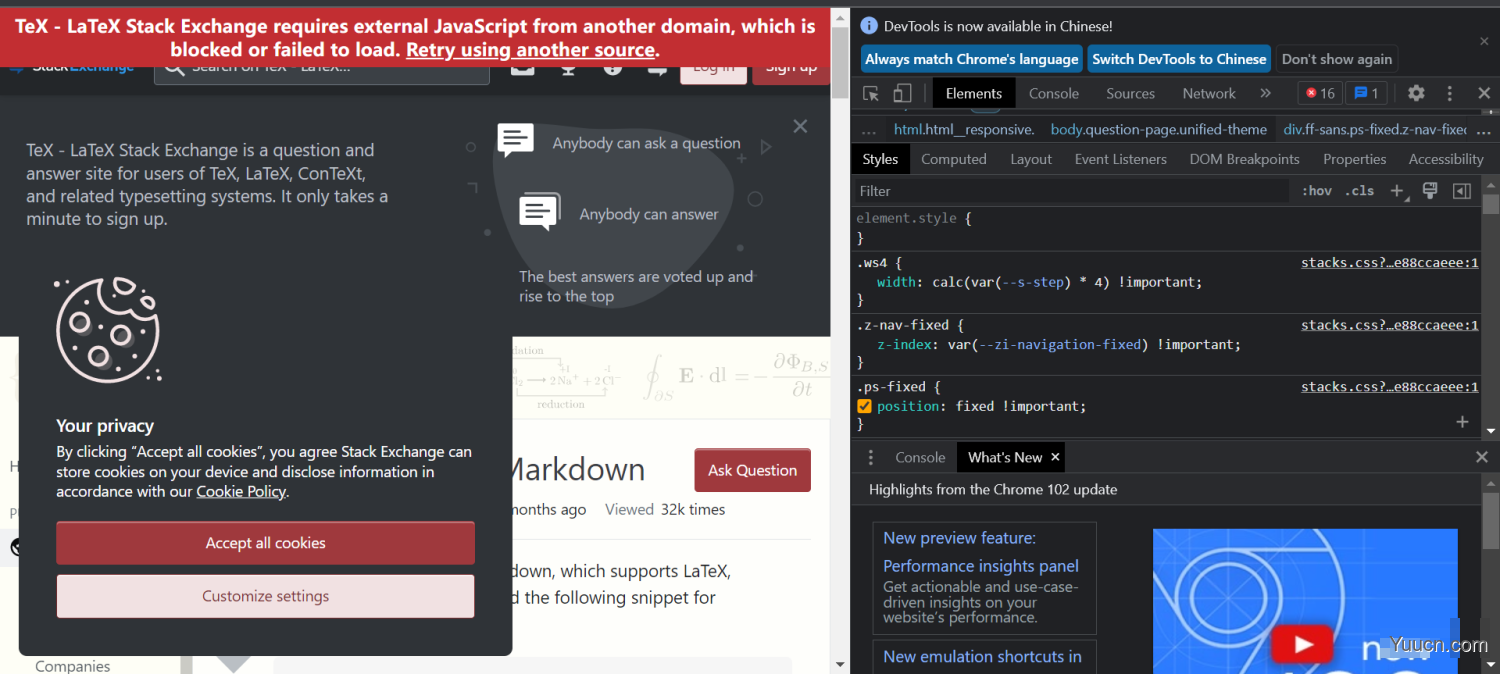Uncheck the position: fixed property checkbox
Screen dimensions: 1500x674
[x=865, y=406]
